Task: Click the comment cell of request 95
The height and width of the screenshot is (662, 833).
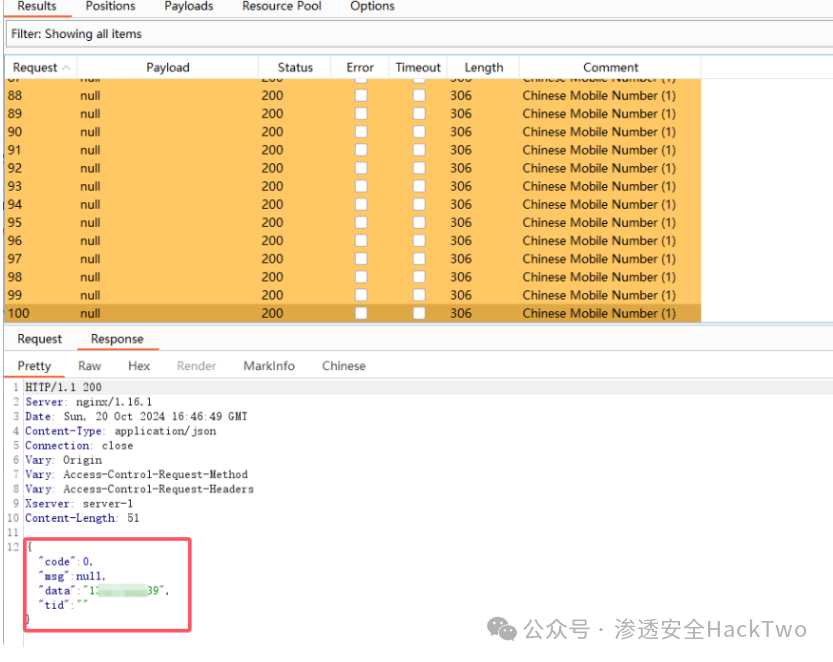Action: [599, 223]
